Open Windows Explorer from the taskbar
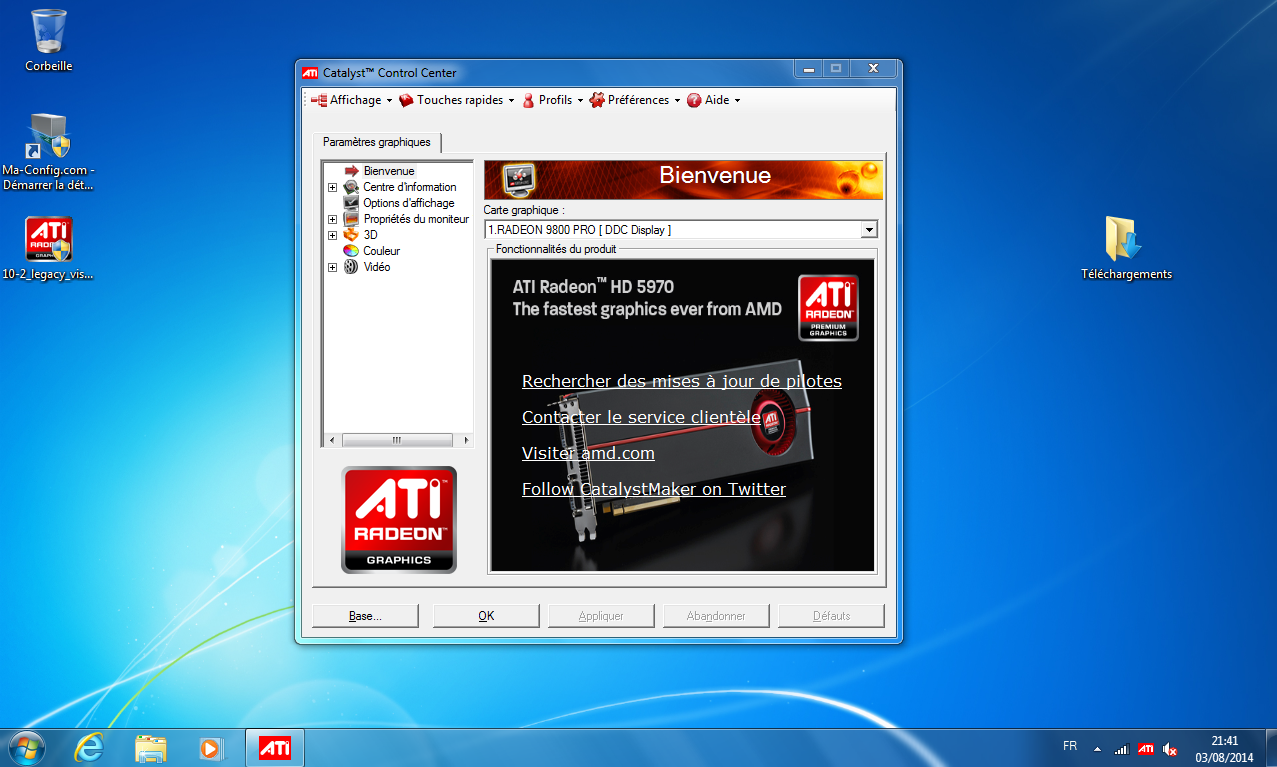 pyautogui.click(x=150, y=748)
